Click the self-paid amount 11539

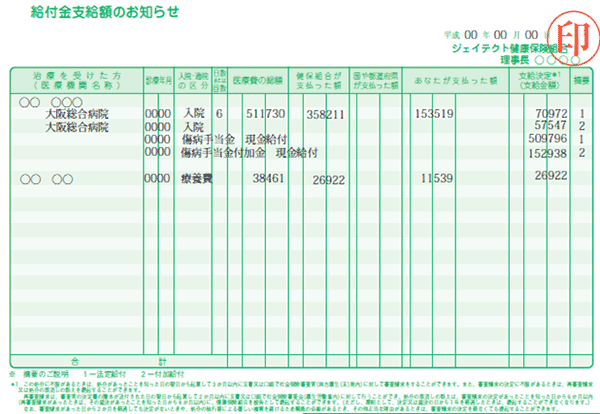tap(437, 178)
